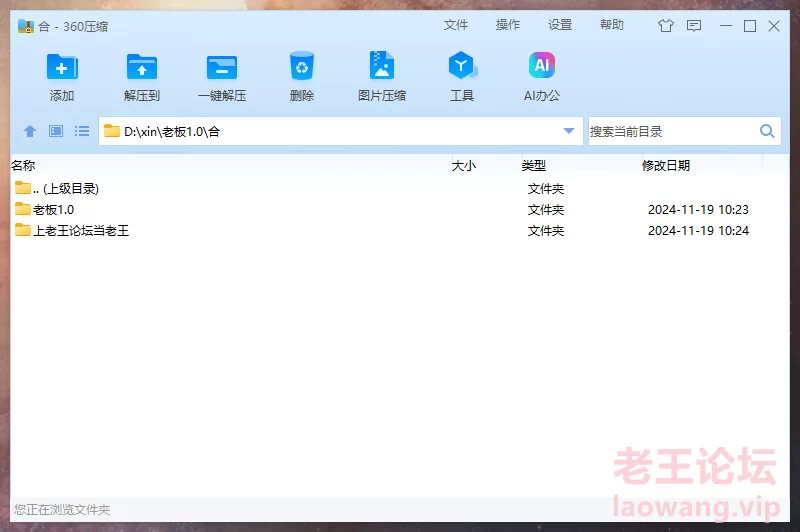This screenshot has height=532, width=800.
Task: Click the folder icon of the 上级目录 row
Action: coord(22,188)
